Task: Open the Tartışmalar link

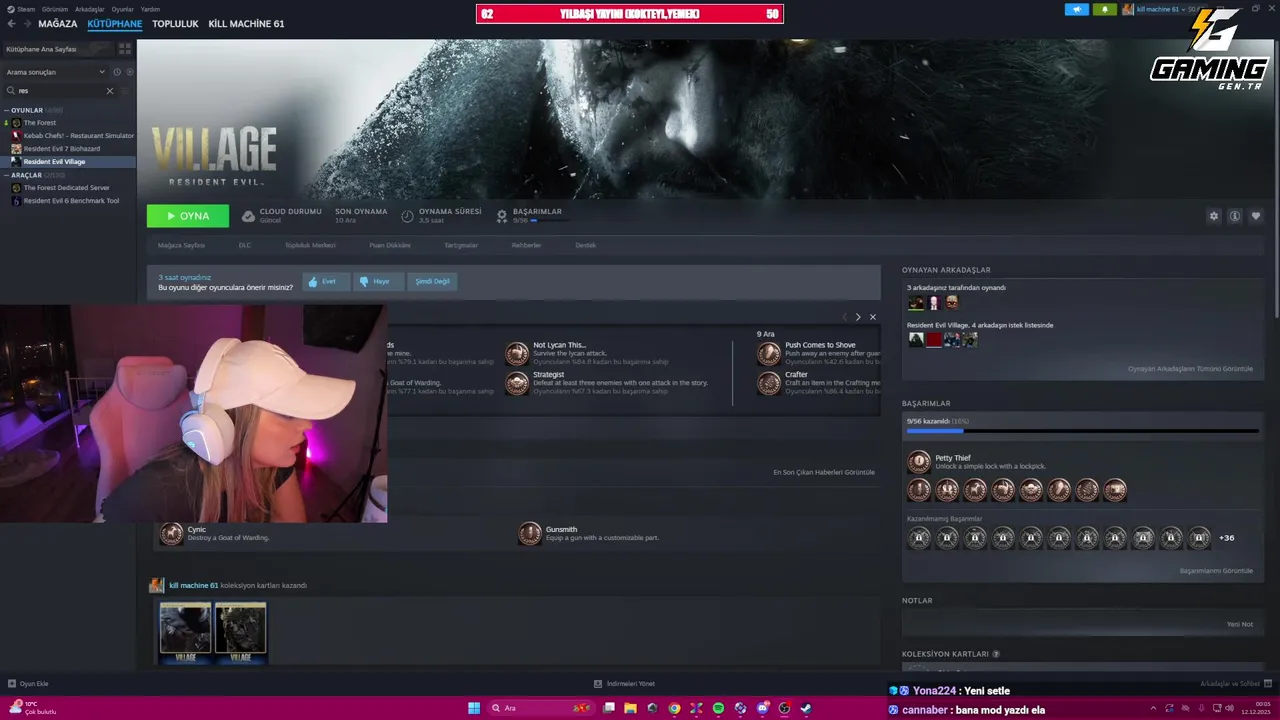Action: tap(461, 245)
